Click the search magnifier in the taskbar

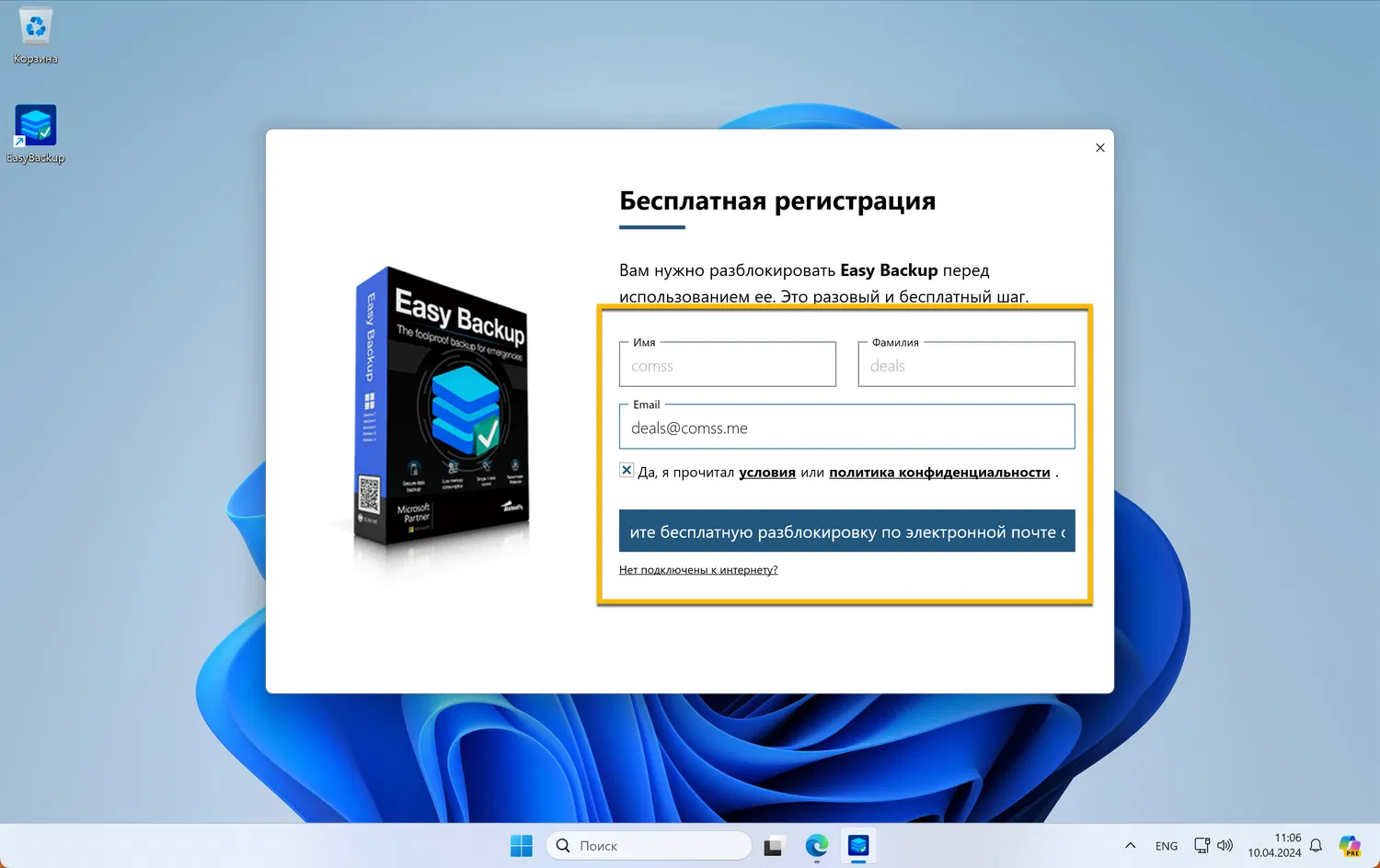[x=562, y=845]
